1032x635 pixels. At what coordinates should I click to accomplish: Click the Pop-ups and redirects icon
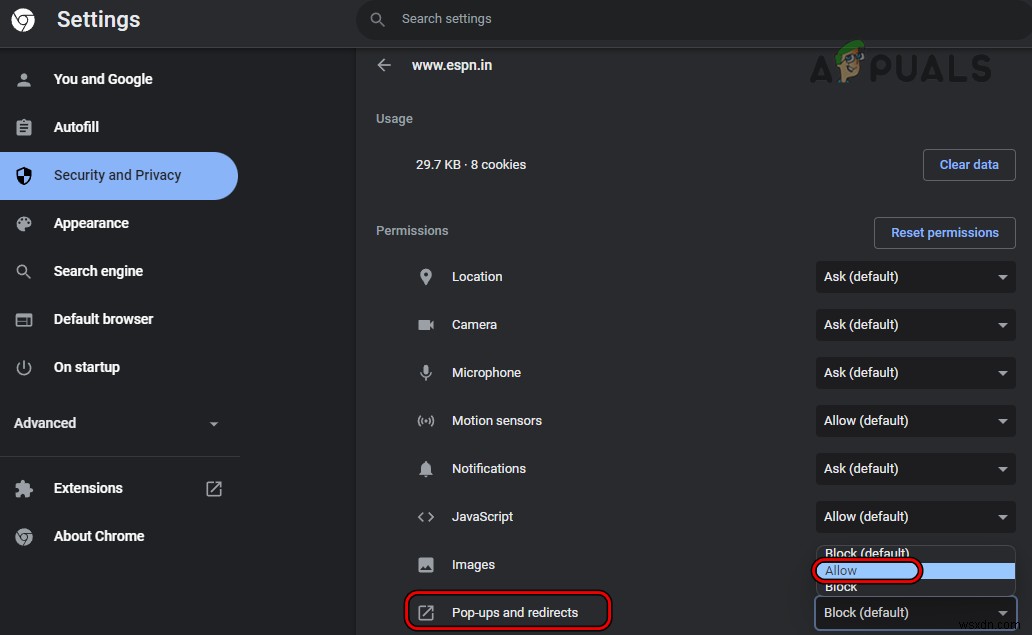[x=425, y=611]
